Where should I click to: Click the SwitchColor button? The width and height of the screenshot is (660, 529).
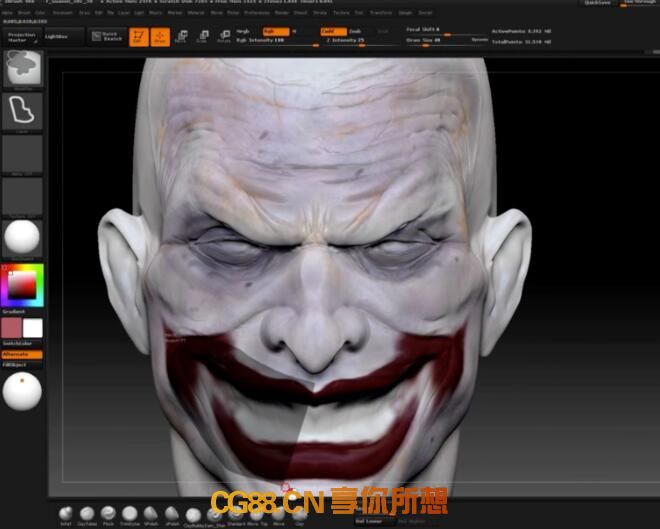(x=17, y=344)
